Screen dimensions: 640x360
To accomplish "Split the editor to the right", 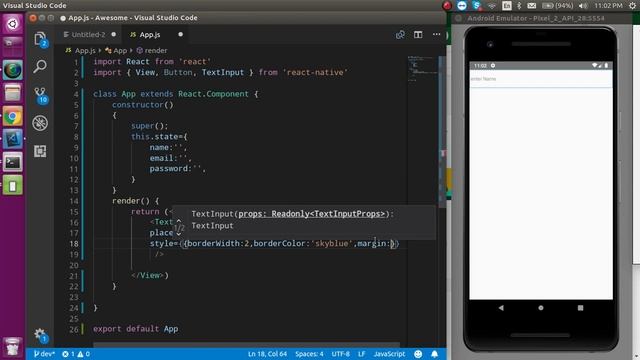I will coord(418,35).
